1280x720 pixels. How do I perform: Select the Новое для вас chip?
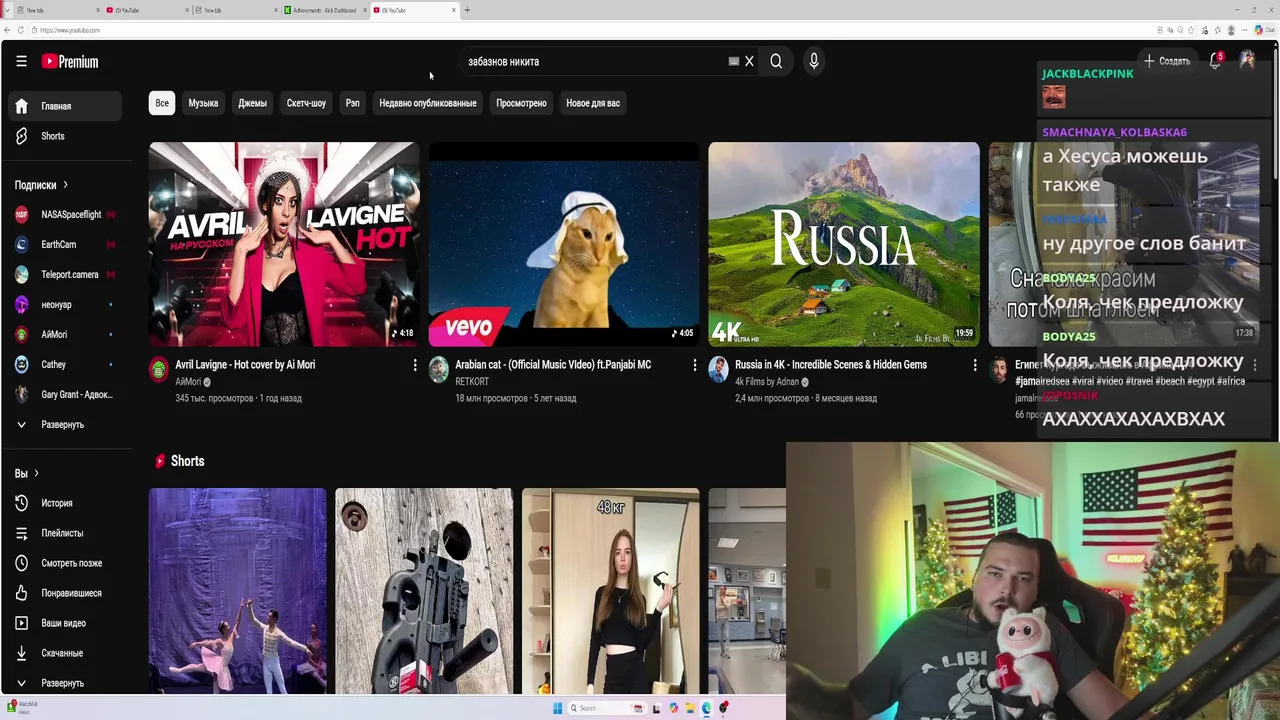tap(593, 103)
